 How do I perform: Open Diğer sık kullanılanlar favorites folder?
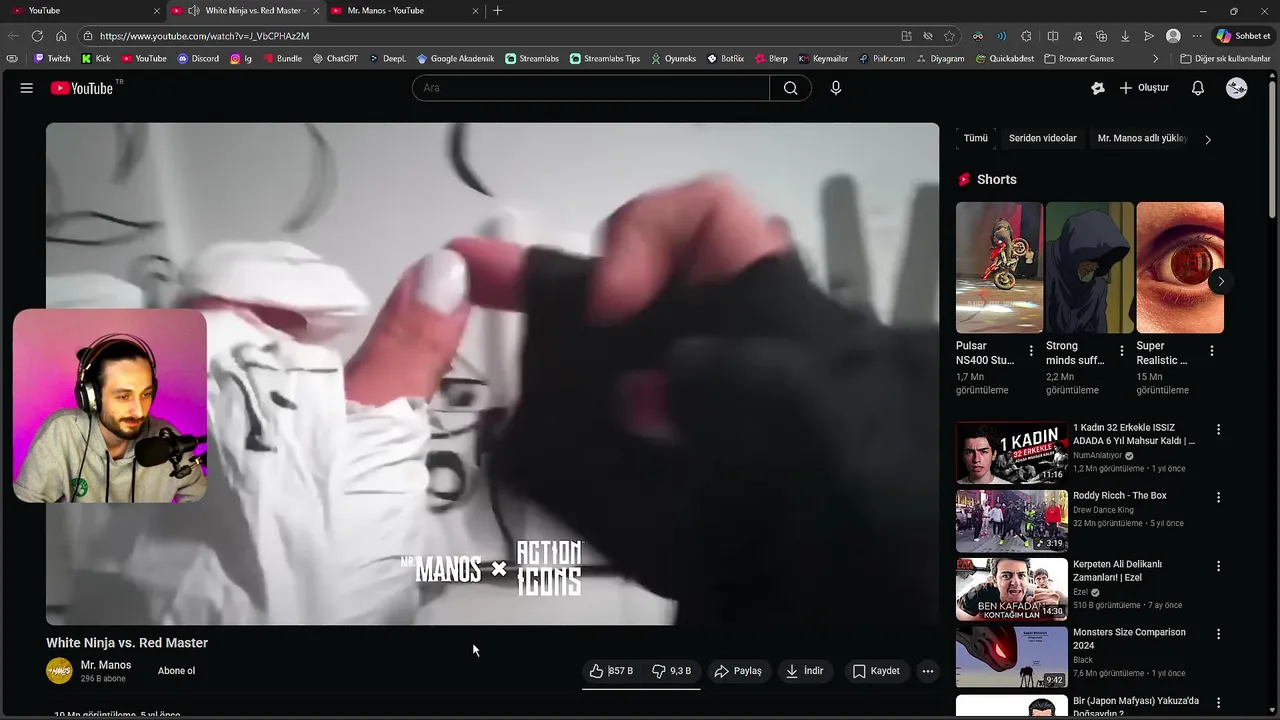click(x=1225, y=59)
